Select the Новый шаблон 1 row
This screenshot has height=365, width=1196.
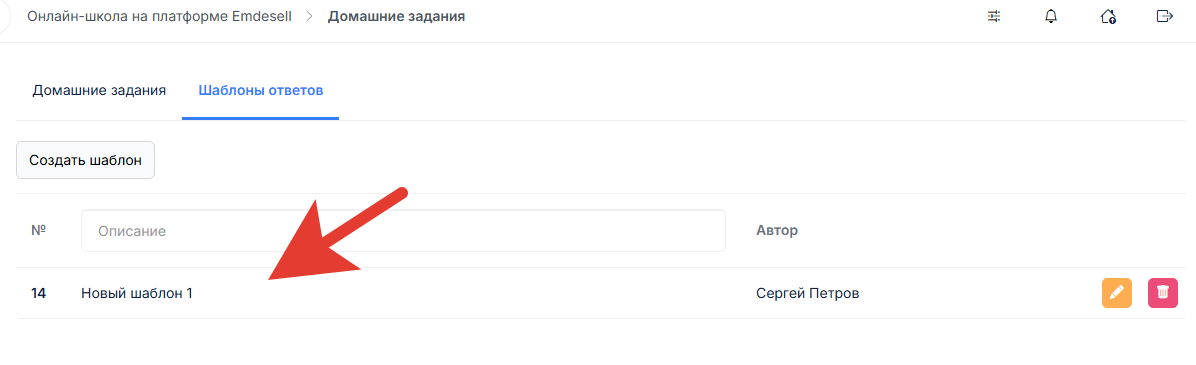point(600,293)
